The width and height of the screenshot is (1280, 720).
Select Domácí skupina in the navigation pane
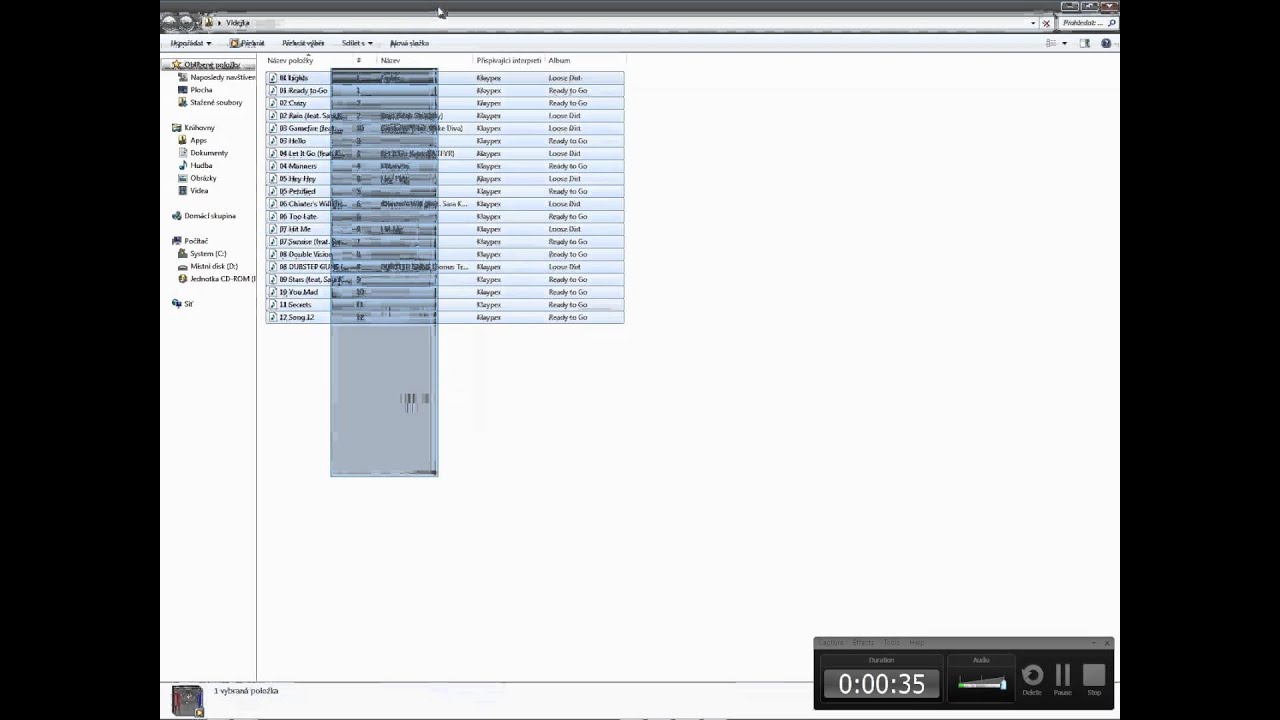(209, 216)
